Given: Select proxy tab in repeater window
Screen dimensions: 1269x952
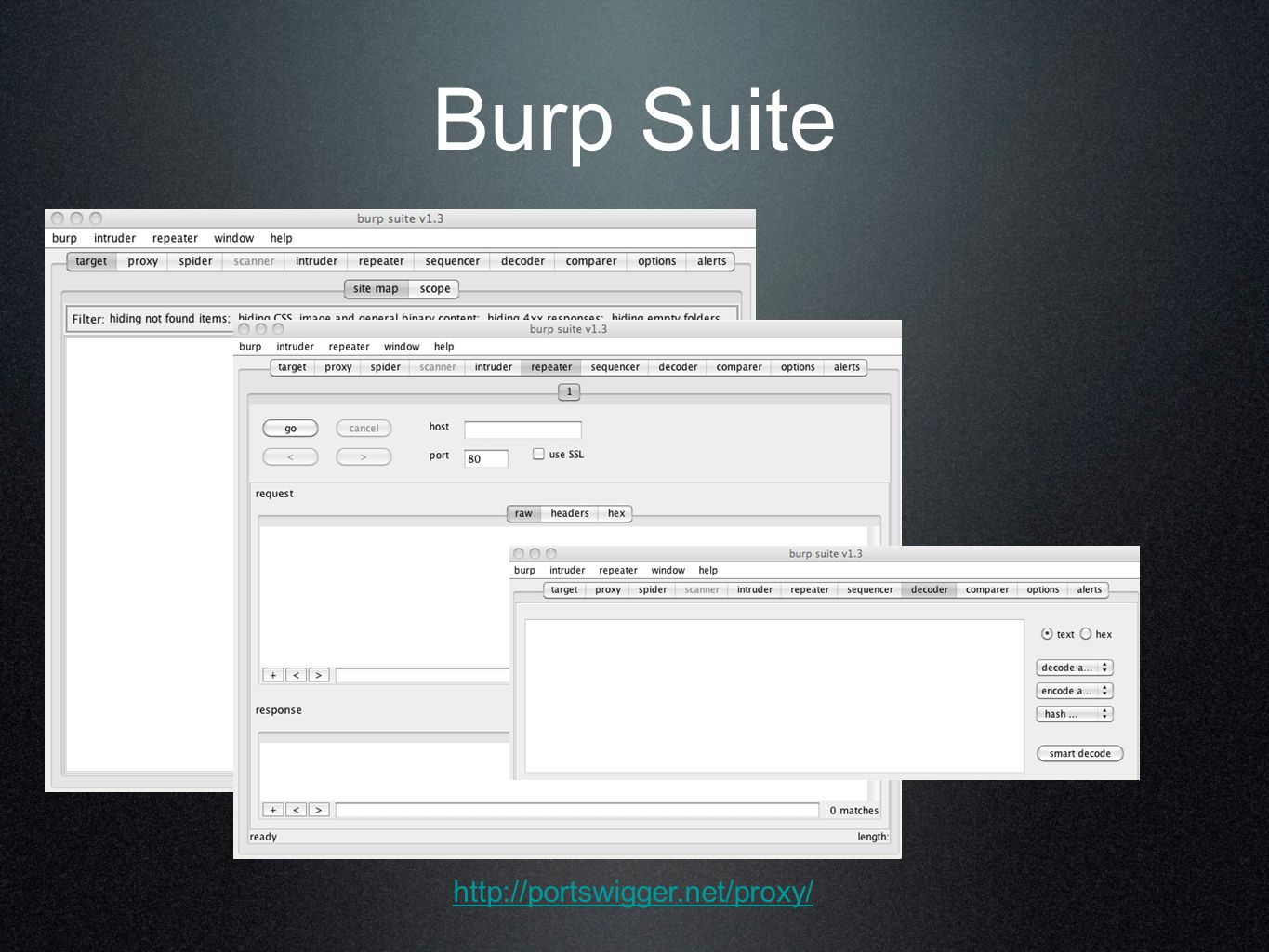Looking at the screenshot, I should point(338,367).
